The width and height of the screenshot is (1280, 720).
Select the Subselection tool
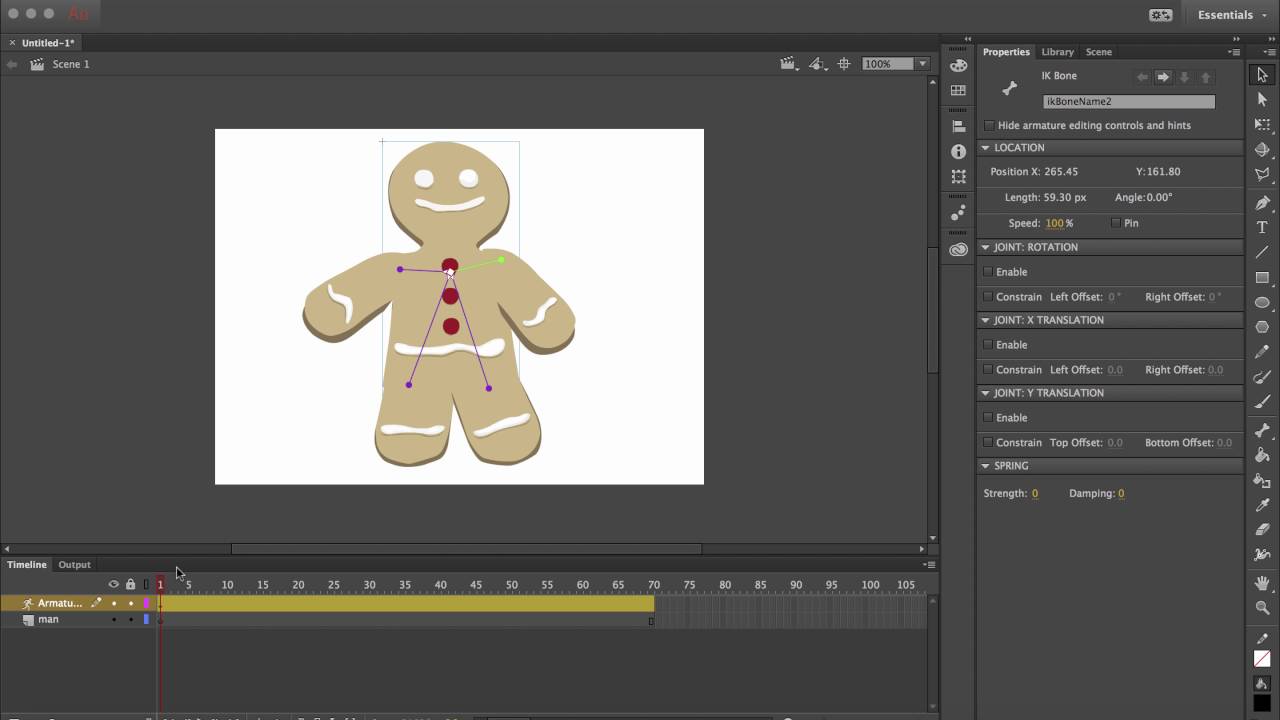tap(1262, 100)
